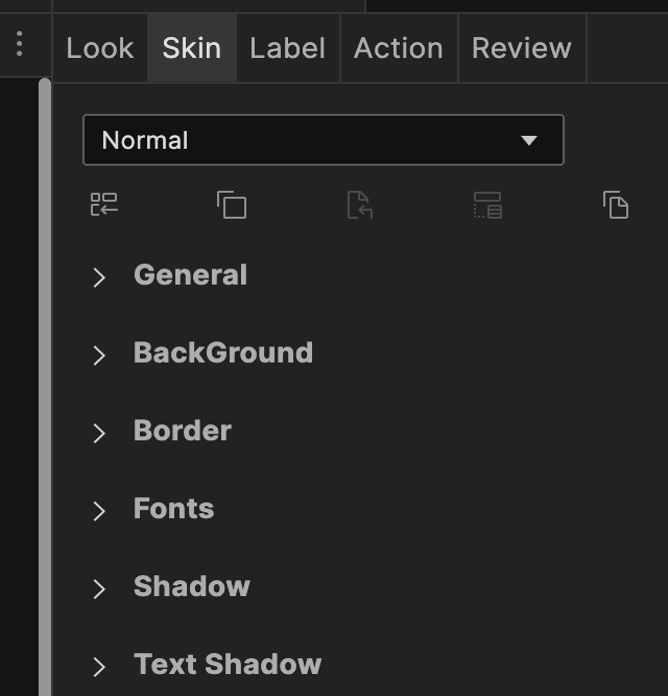
Task: Click the duplicate document icon at far right
Action: [616, 205]
